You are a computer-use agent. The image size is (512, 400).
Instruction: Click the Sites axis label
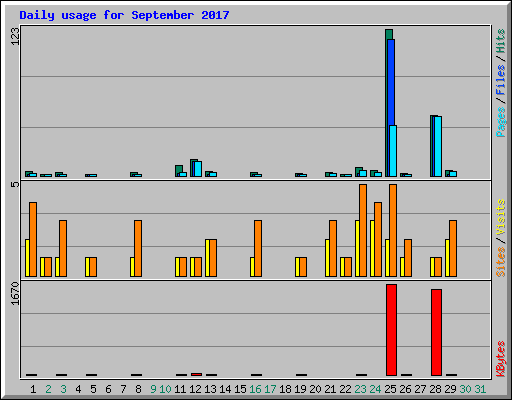(x=500, y=262)
